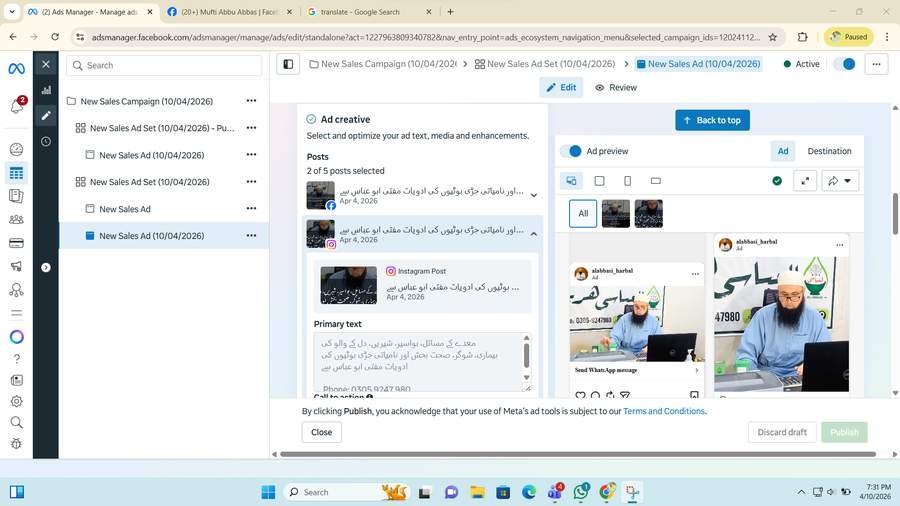Click the bug report icon in left rail

(x=17, y=443)
